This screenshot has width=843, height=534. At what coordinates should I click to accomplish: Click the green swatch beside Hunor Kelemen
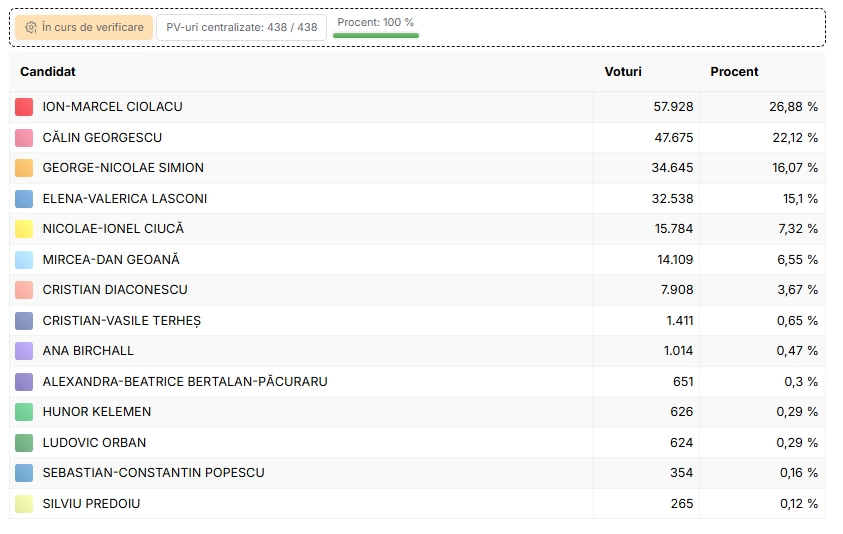(x=24, y=412)
